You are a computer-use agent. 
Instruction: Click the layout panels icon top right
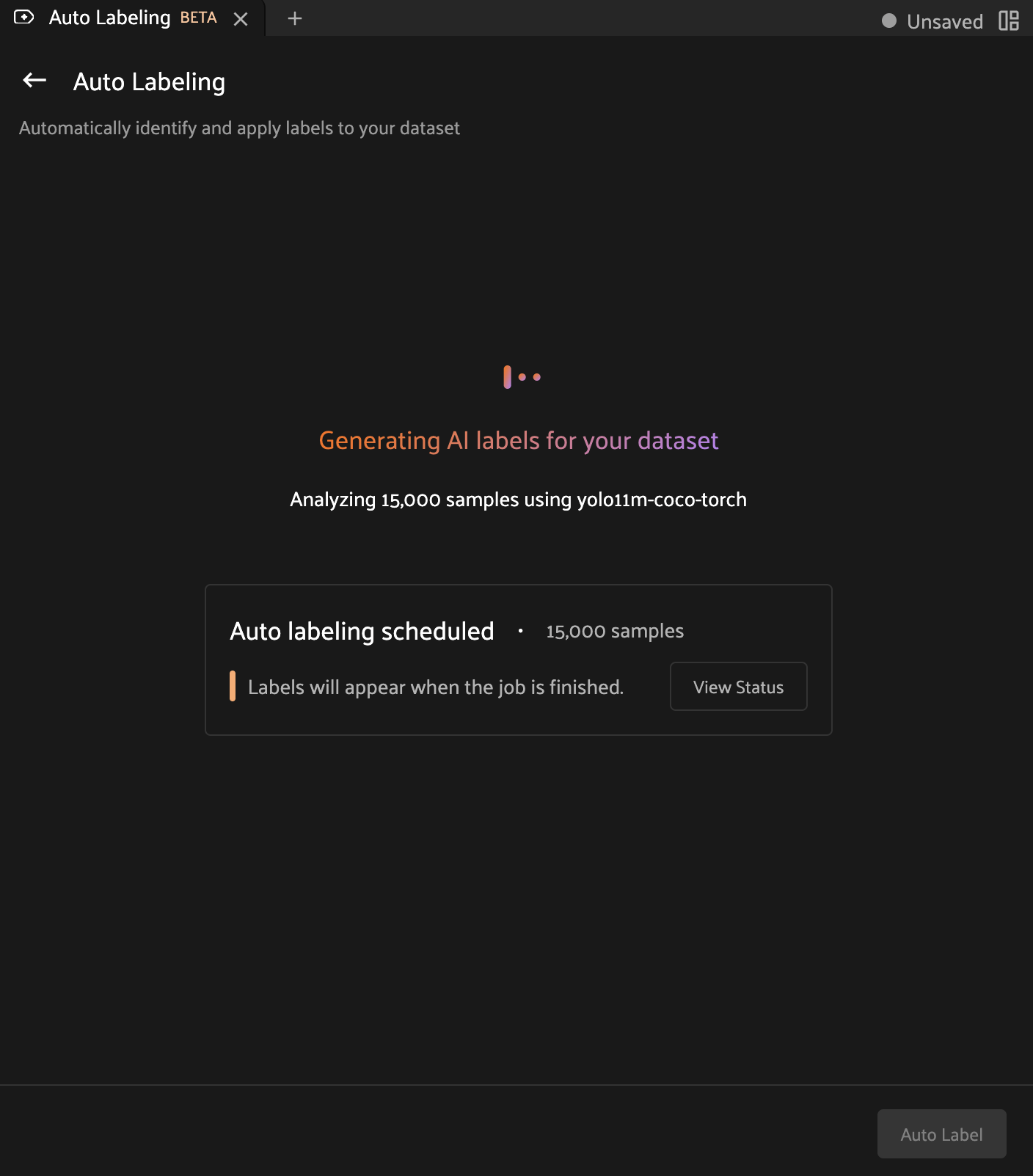(x=1010, y=21)
